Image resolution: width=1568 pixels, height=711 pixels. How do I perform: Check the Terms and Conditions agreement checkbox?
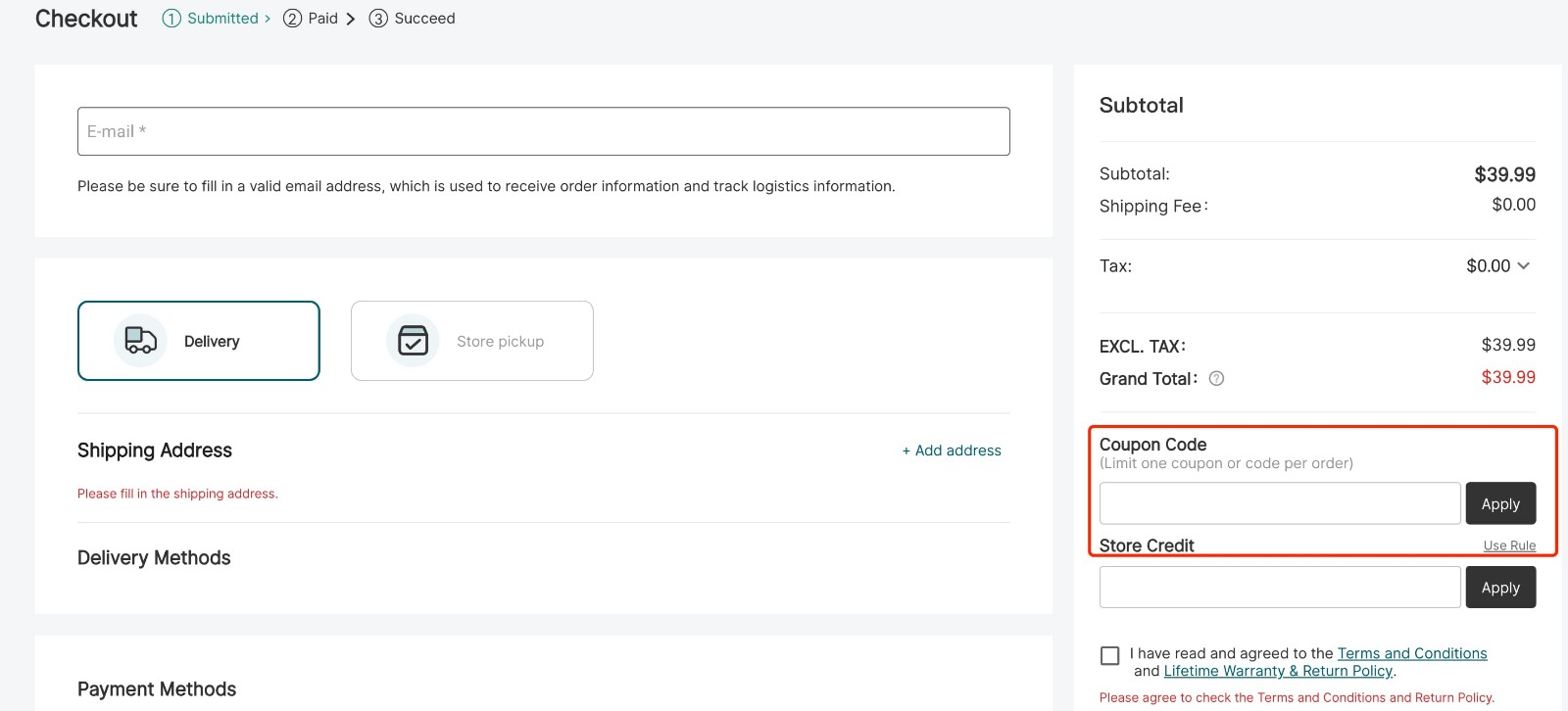(x=1110, y=655)
